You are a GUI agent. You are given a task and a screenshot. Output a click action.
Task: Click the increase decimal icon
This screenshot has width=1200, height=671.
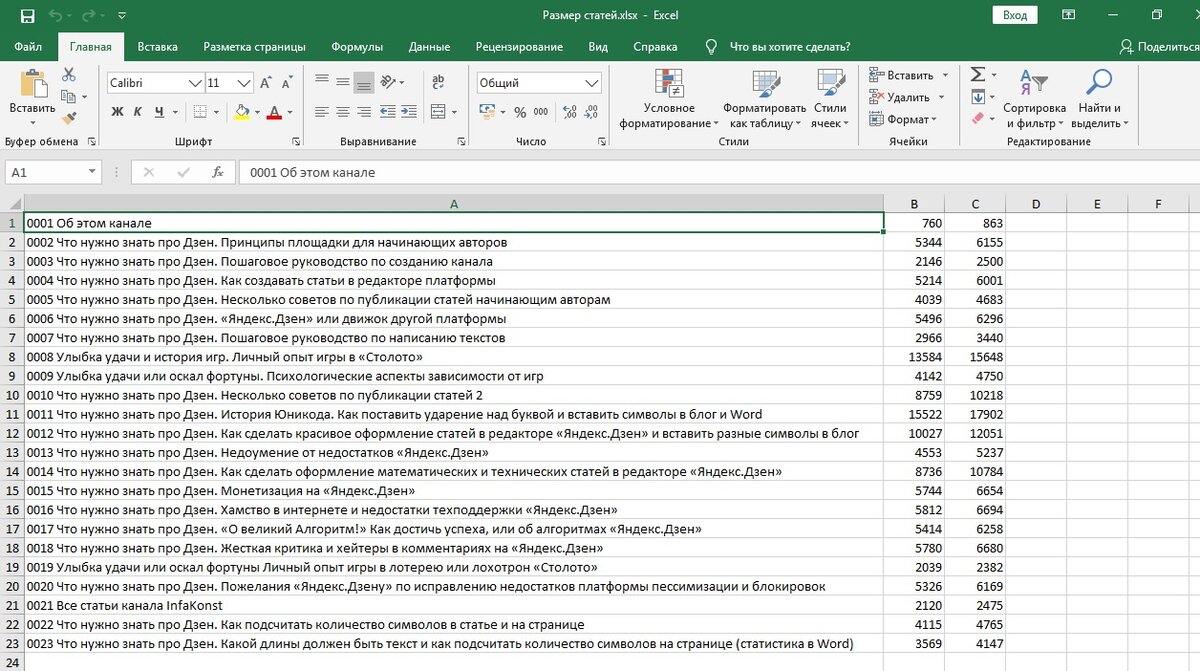coord(569,112)
